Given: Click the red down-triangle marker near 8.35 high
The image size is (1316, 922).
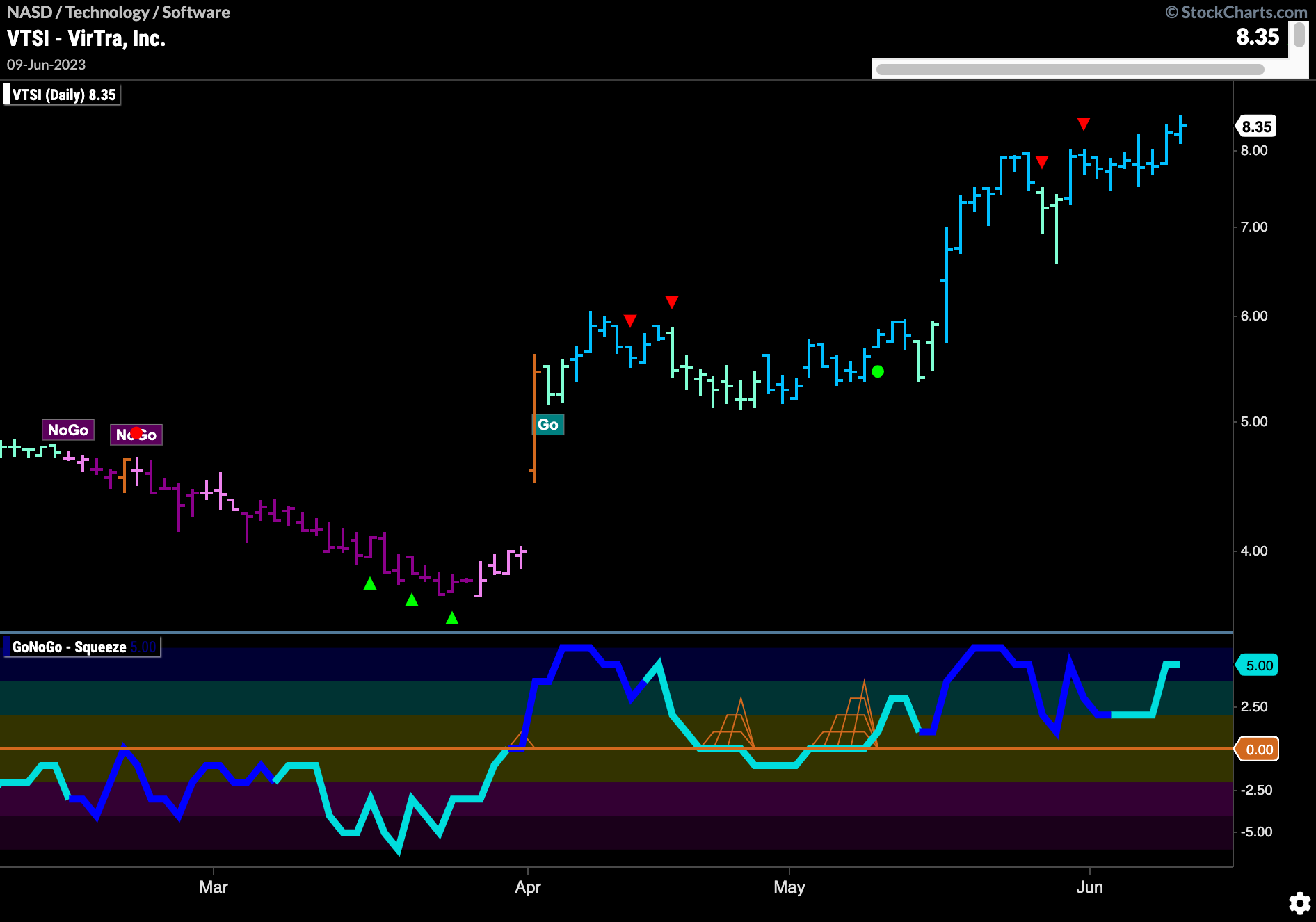Looking at the screenshot, I should pyautogui.click(x=1084, y=124).
